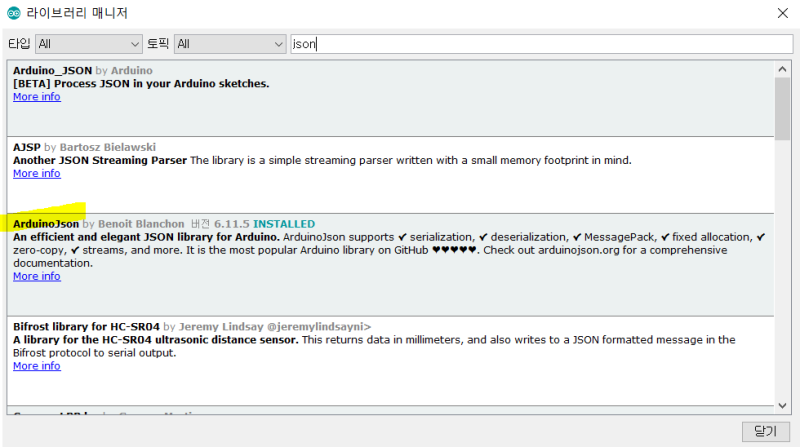Screen dimensions: 800x447
Task: Click An efficient and elegant JSON description
Action: [x=146, y=237]
